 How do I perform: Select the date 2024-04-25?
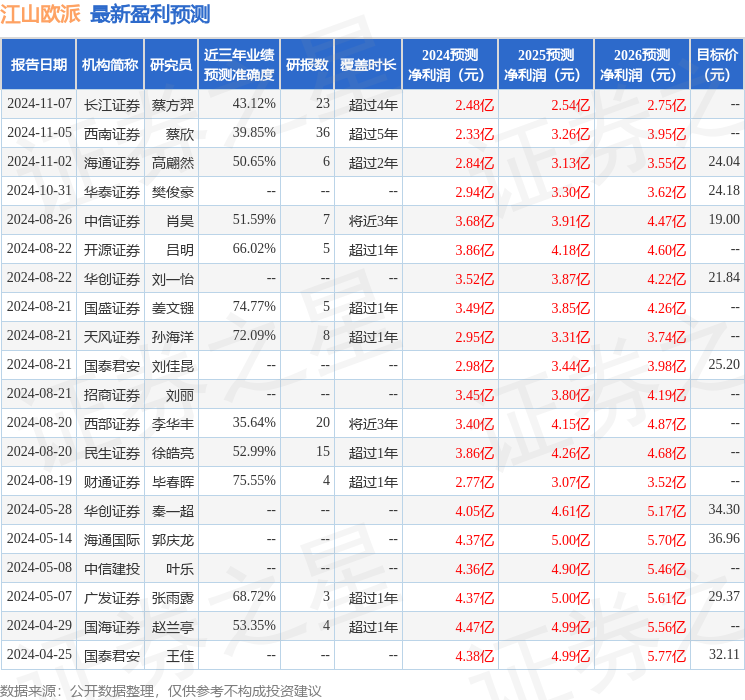(39, 654)
